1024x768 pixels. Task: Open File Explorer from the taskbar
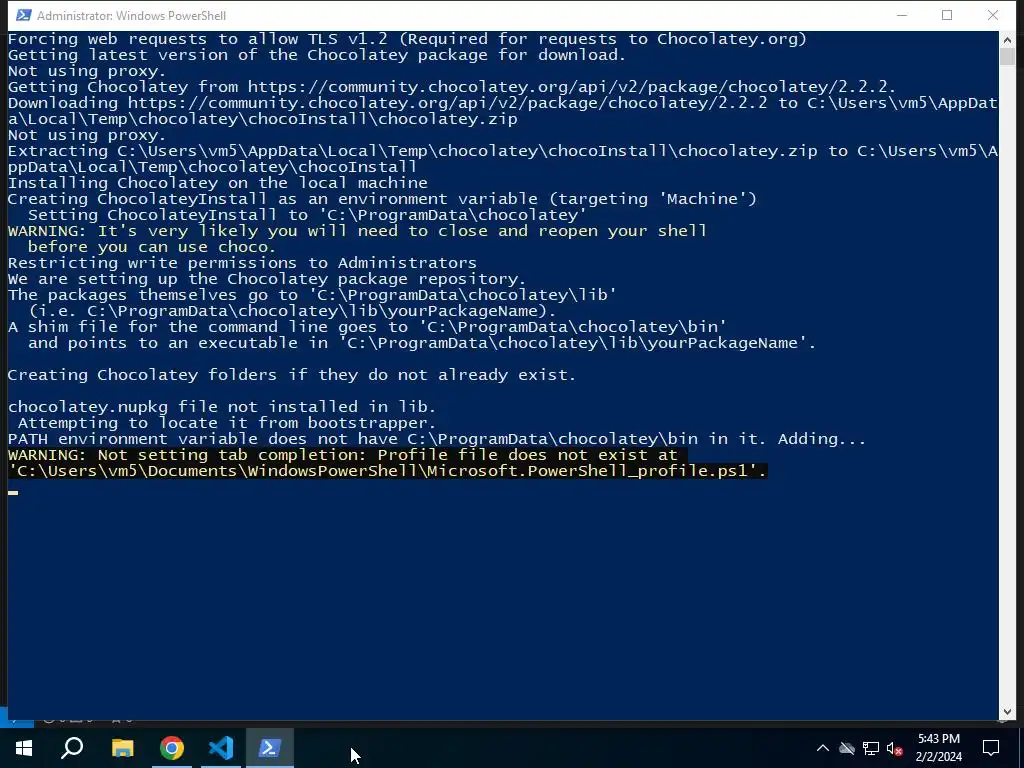point(122,748)
